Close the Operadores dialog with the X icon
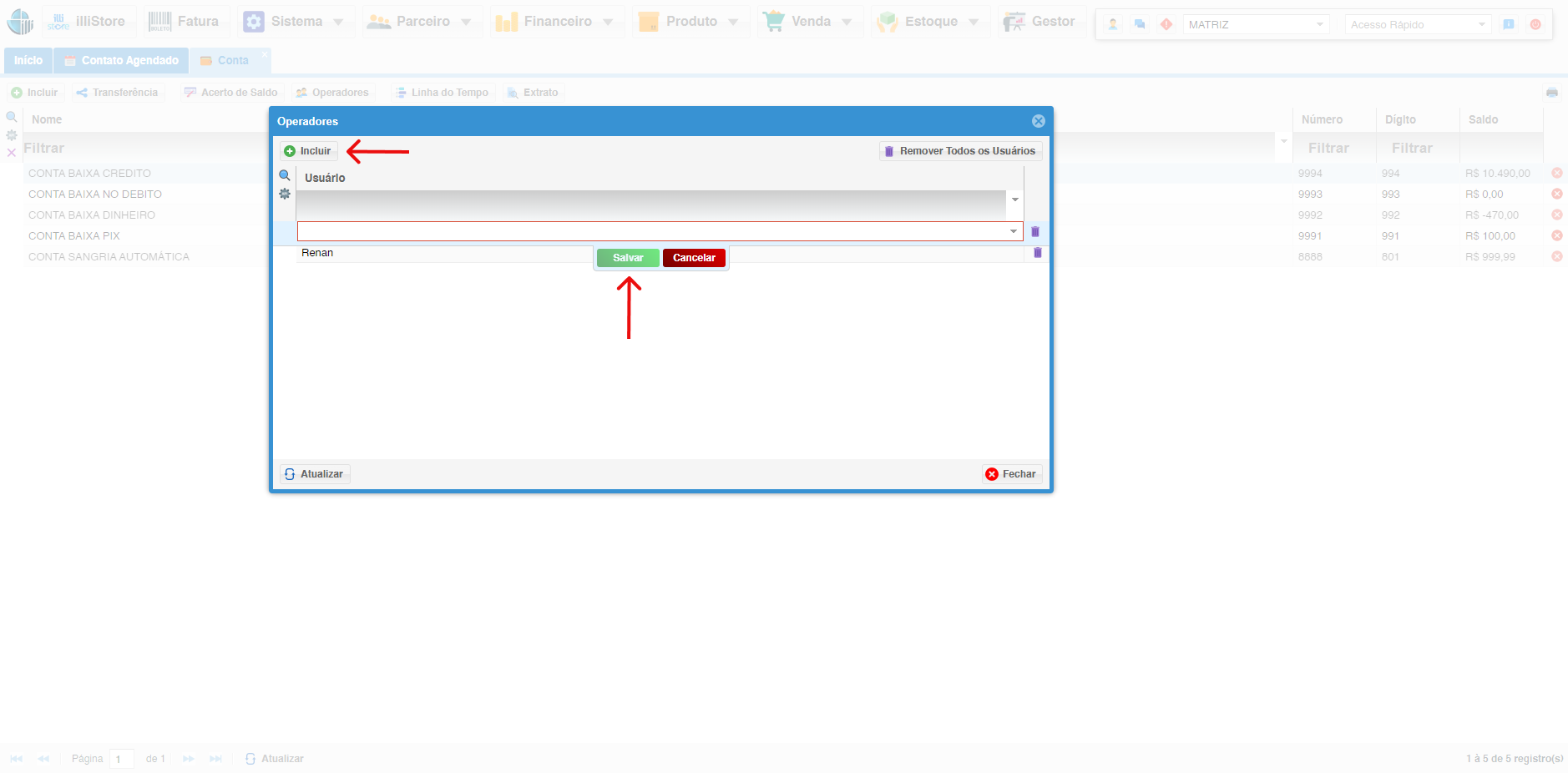 (1038, 121)
